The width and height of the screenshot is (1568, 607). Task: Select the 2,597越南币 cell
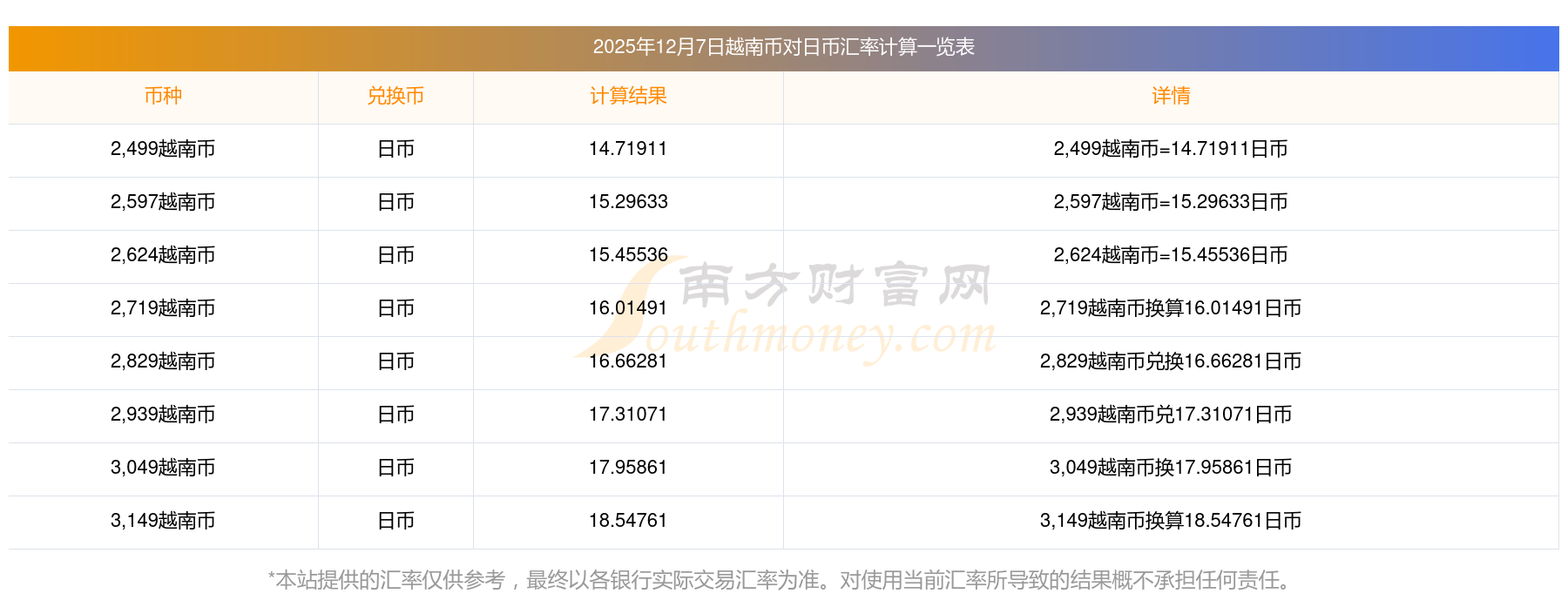pyautogui.click(x=163, y=202)
